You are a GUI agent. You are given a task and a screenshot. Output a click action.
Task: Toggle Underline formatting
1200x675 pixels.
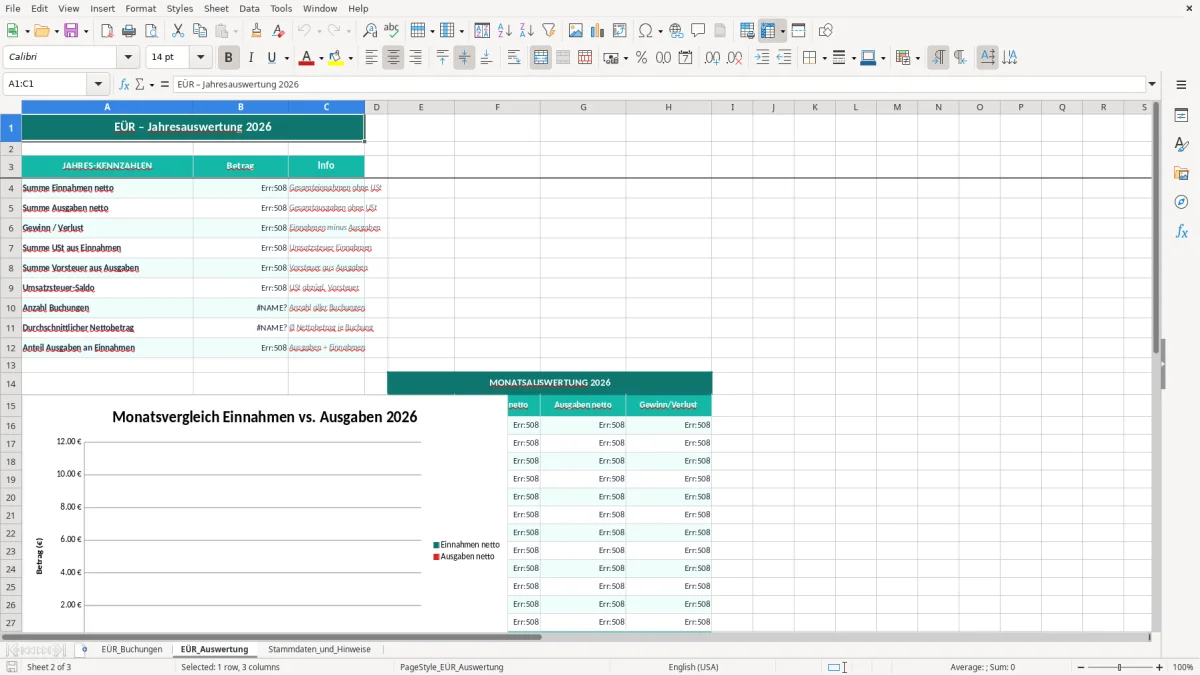[272, 58]
